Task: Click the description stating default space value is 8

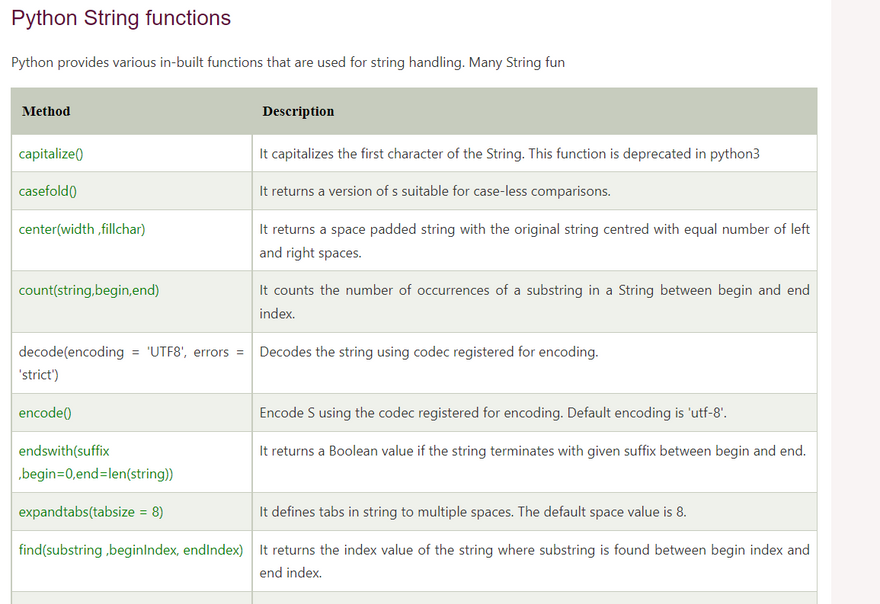Action: coord(472,512)
